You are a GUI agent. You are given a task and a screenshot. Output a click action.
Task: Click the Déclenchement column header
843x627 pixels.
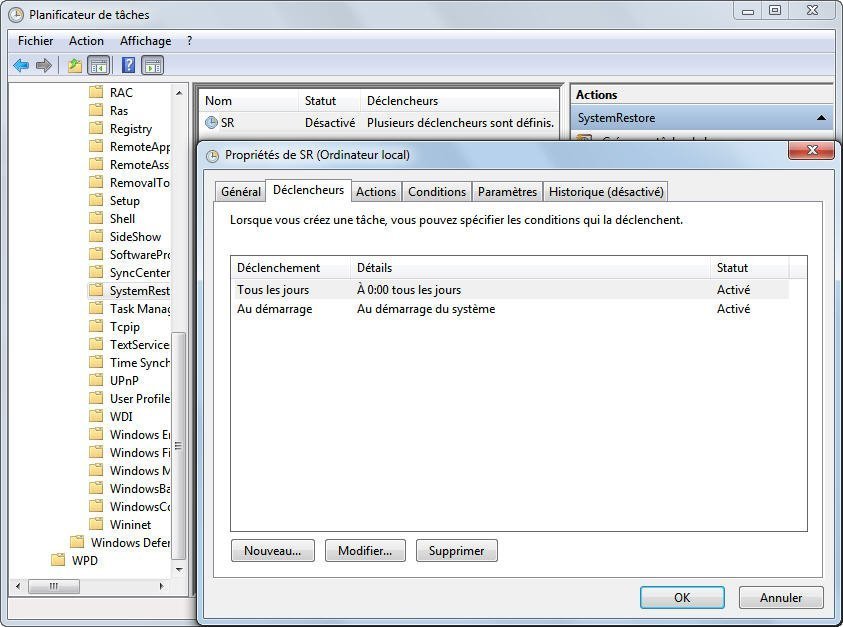(291, 268)
